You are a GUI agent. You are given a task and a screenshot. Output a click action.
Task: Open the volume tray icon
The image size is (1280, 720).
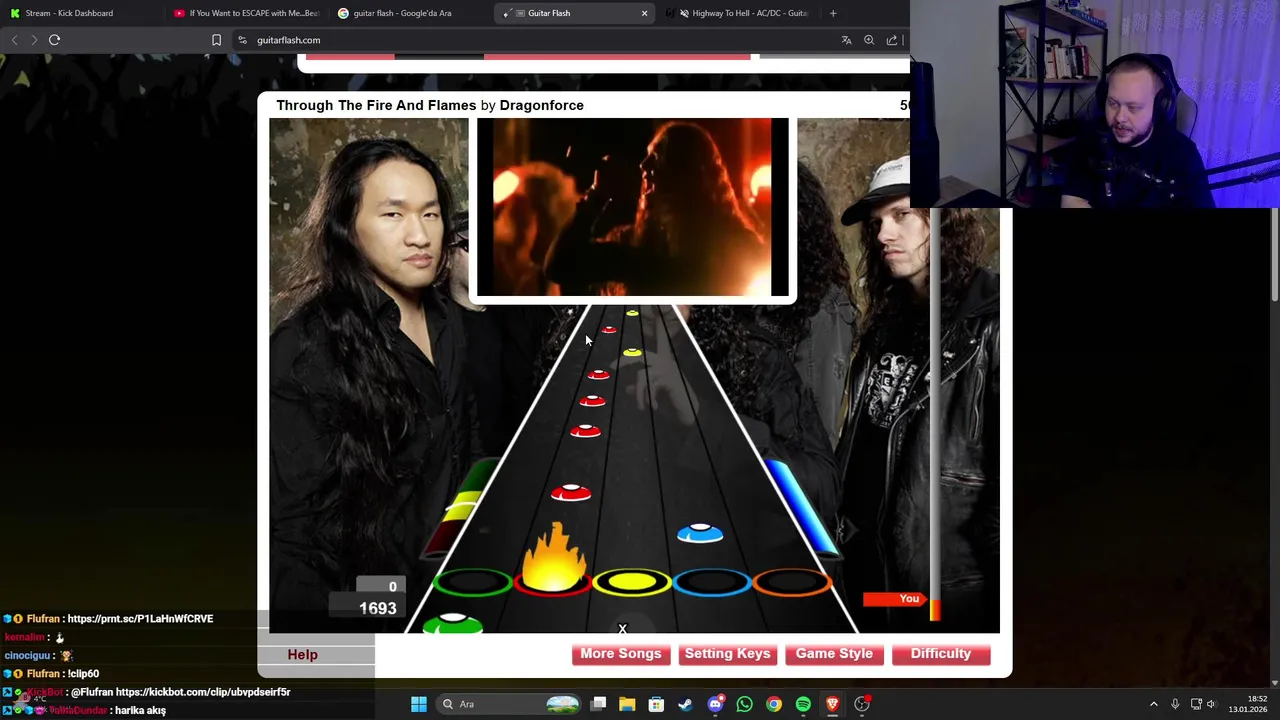(1211, 704)
